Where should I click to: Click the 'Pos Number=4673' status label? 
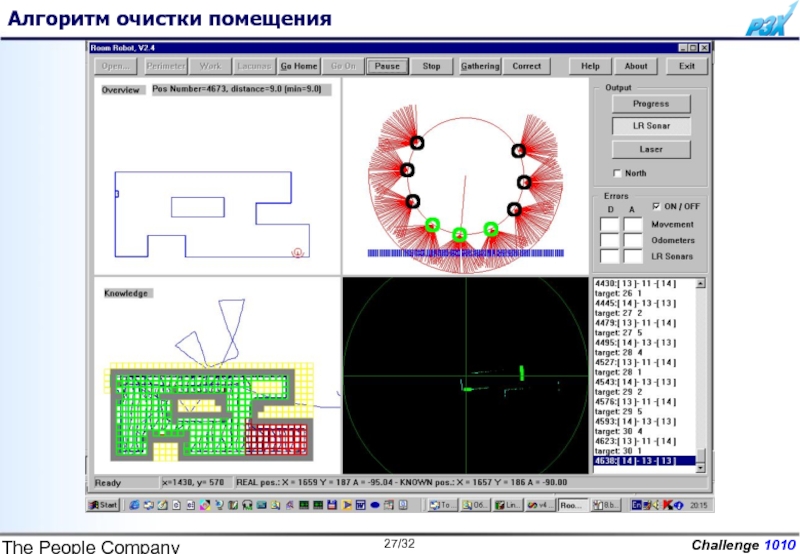(242, 89)
